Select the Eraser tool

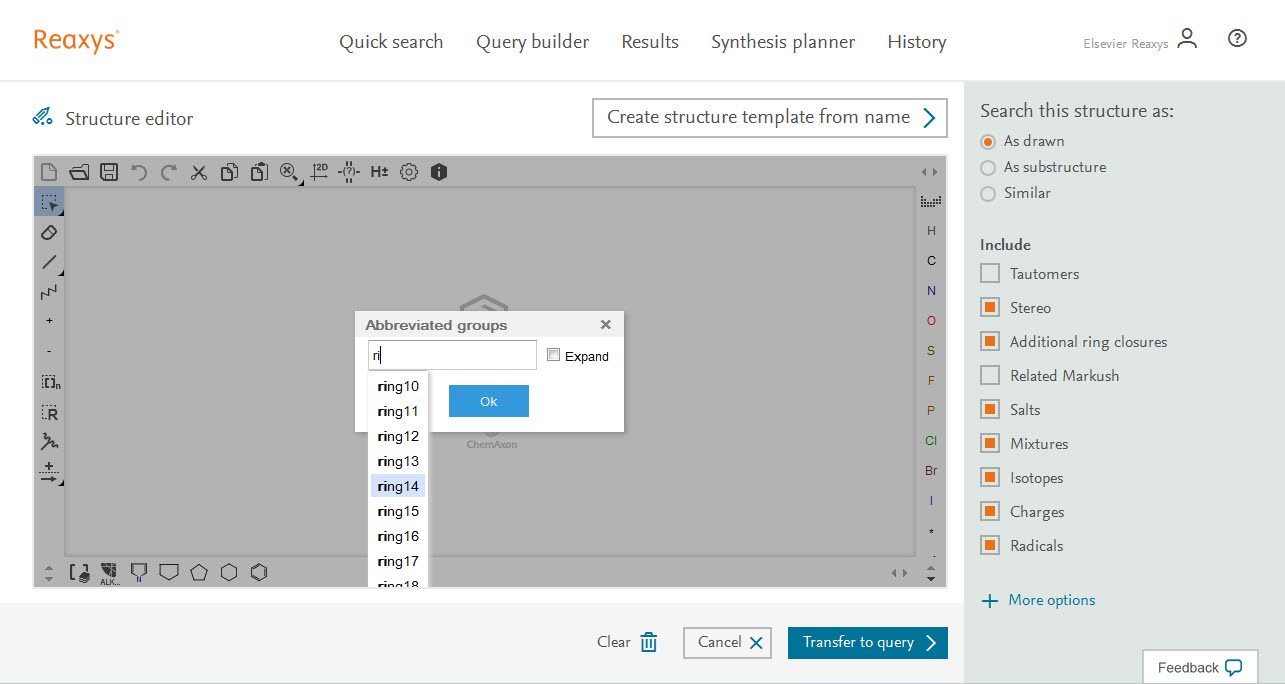(49, 232)
